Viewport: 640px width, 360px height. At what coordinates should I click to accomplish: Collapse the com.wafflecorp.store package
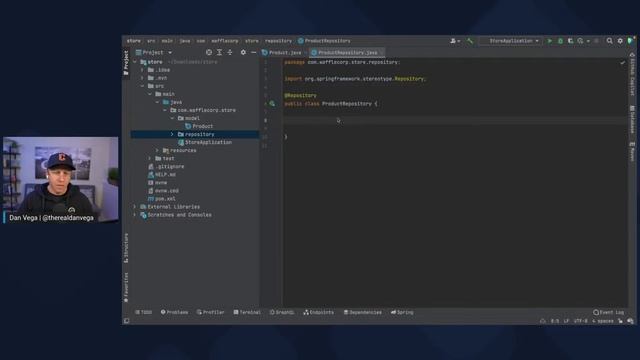164,110
